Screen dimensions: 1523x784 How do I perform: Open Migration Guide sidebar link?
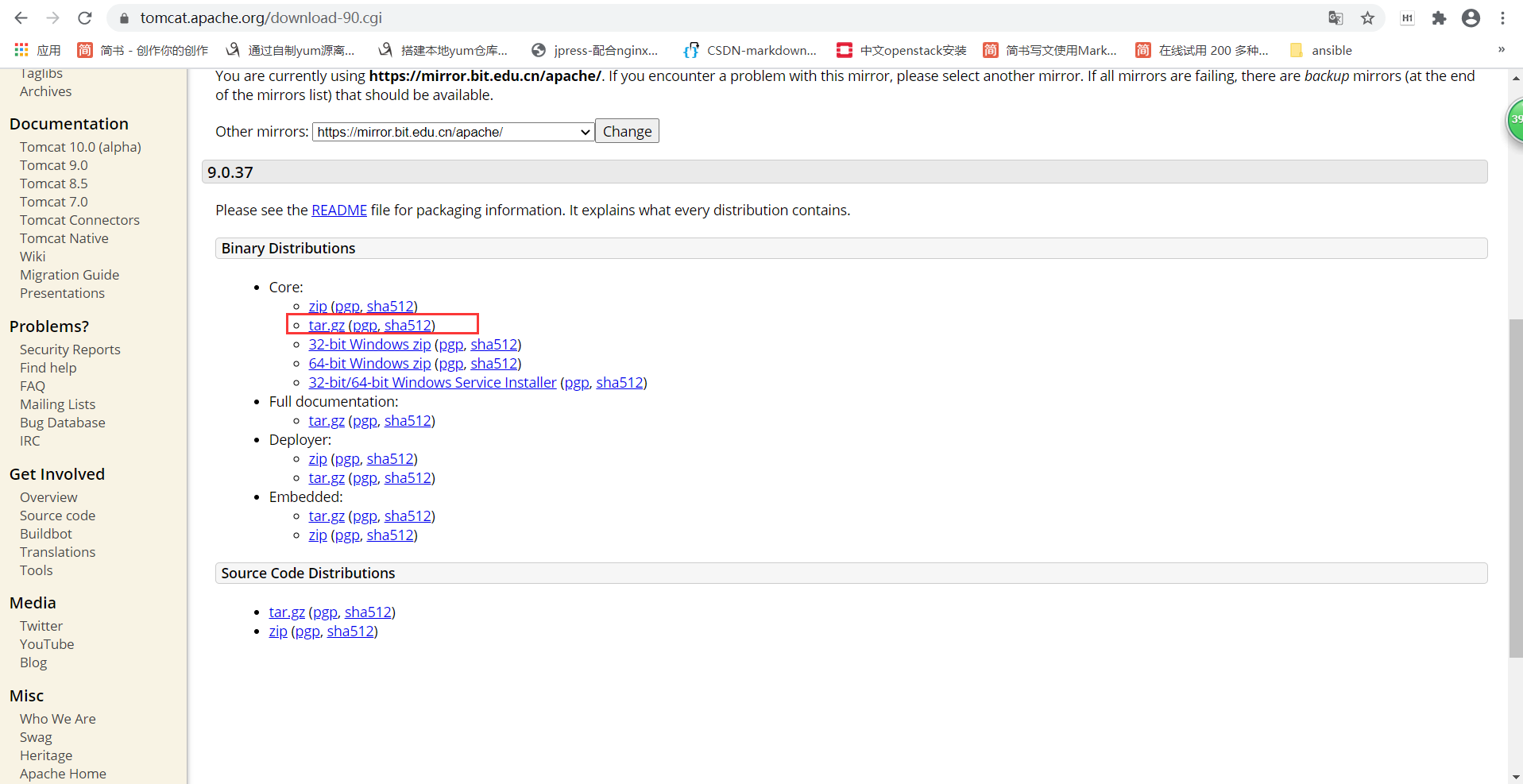(69, 275)
